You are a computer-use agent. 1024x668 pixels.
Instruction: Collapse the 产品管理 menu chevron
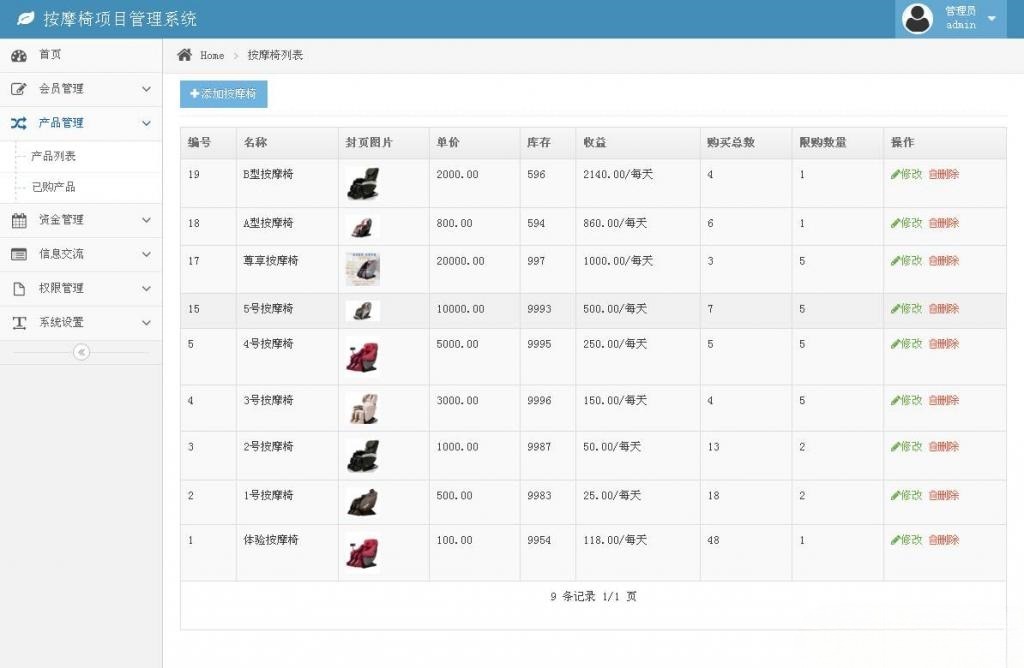146,122
